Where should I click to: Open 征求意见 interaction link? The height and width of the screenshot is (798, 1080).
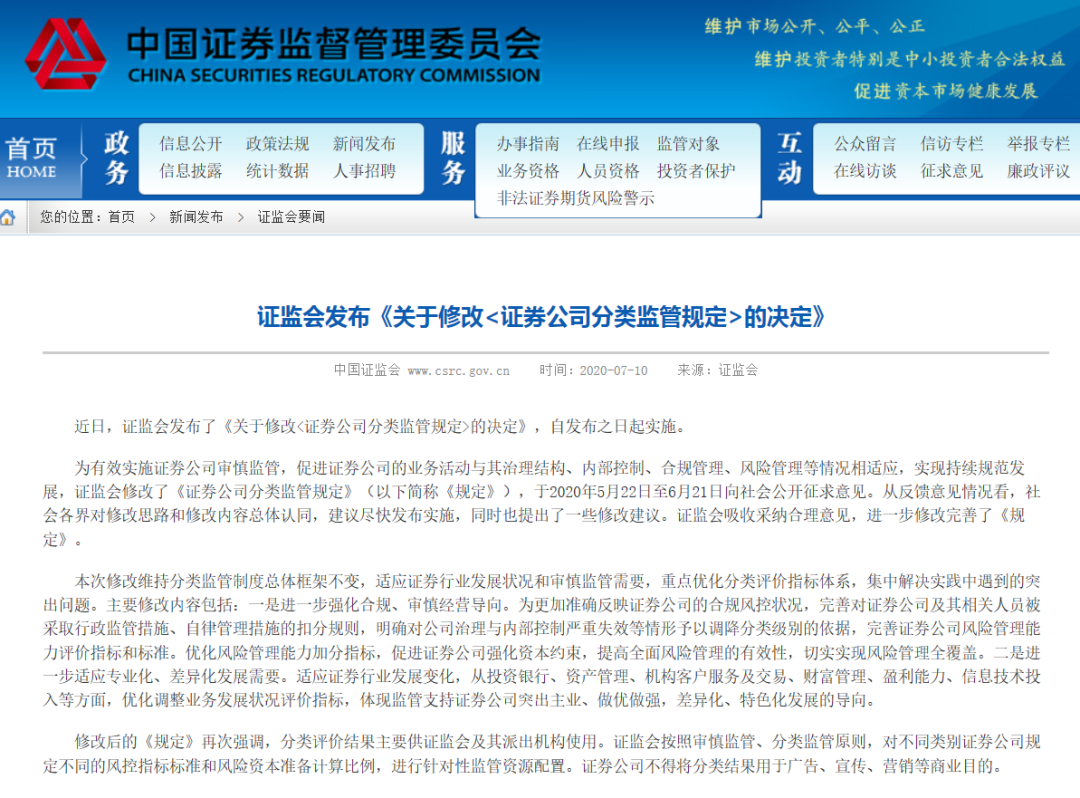click(x=952, y=171)
